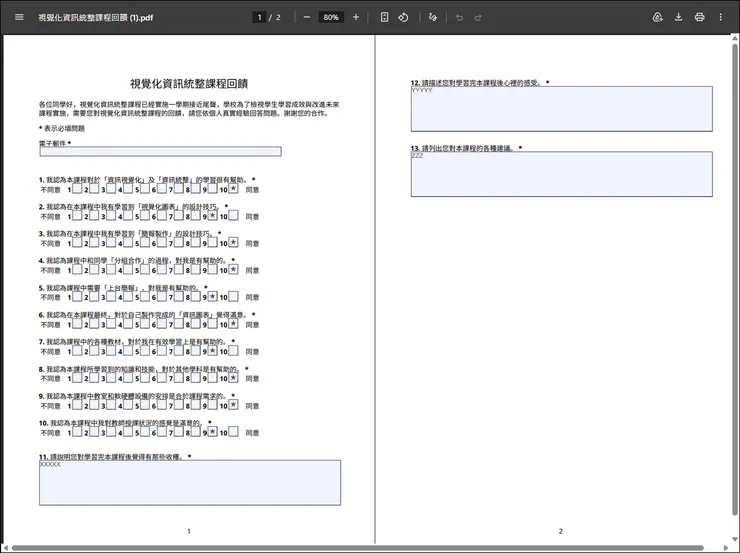740x553 pixels.
Task: Print the PDF document
Action: coord(699,17)
